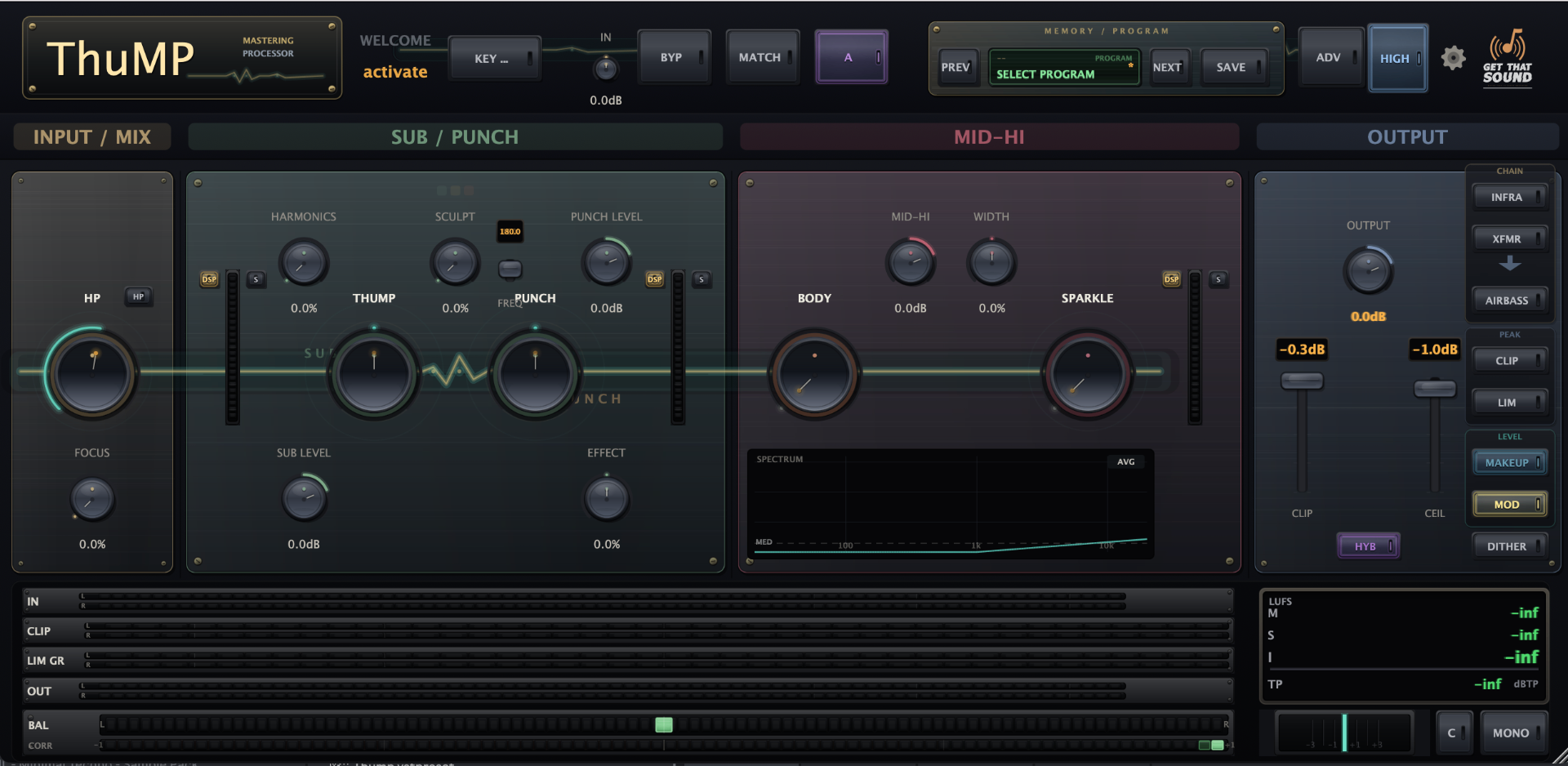Enable the XFMR chain module
This screenshot has width=1568, height=766.
1509,238
